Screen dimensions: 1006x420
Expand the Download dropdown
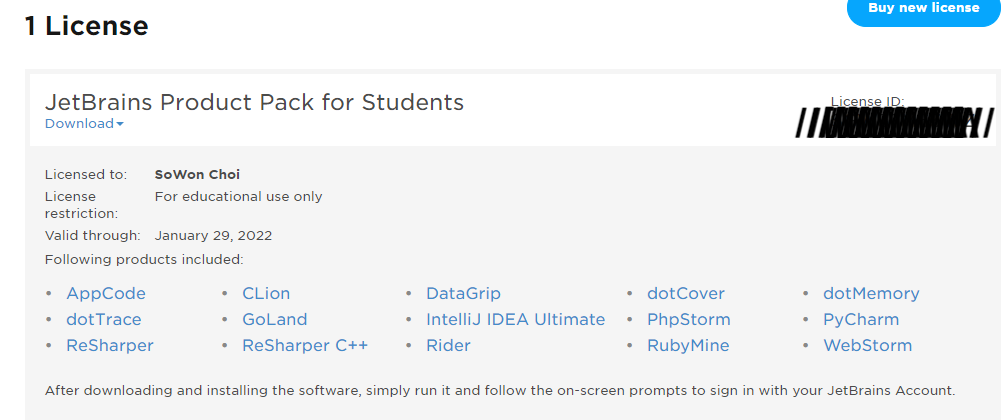point(84,124)
